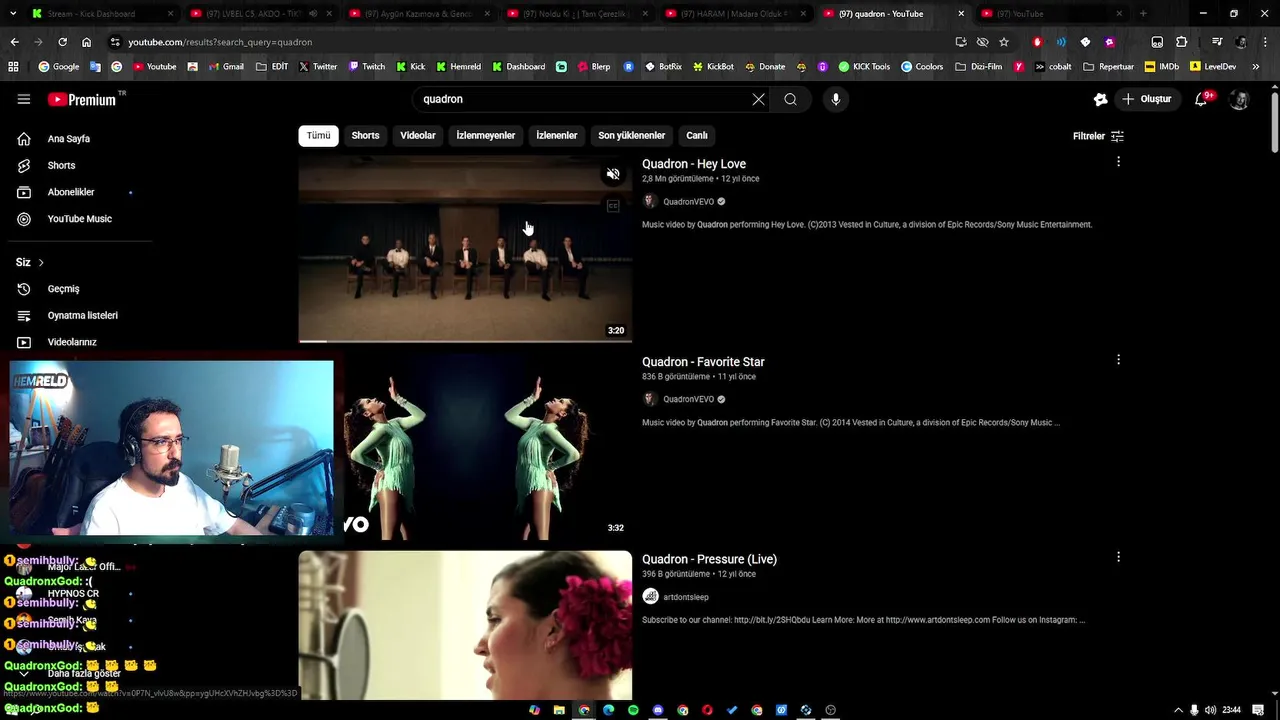Switch to Stream - Kick Dashboard tab

(100, 14)
